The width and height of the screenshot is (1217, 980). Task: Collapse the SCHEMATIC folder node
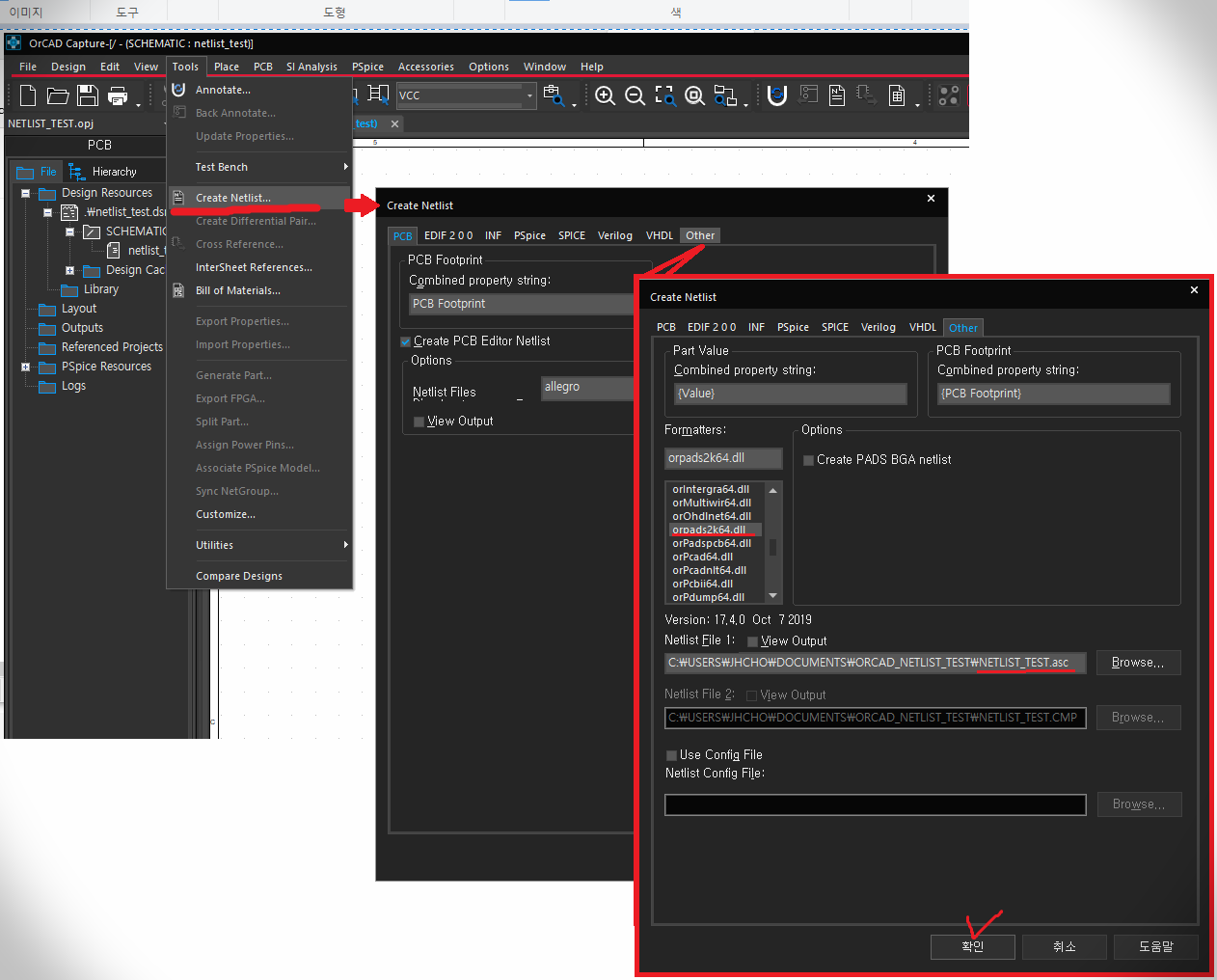click(69, 231)
